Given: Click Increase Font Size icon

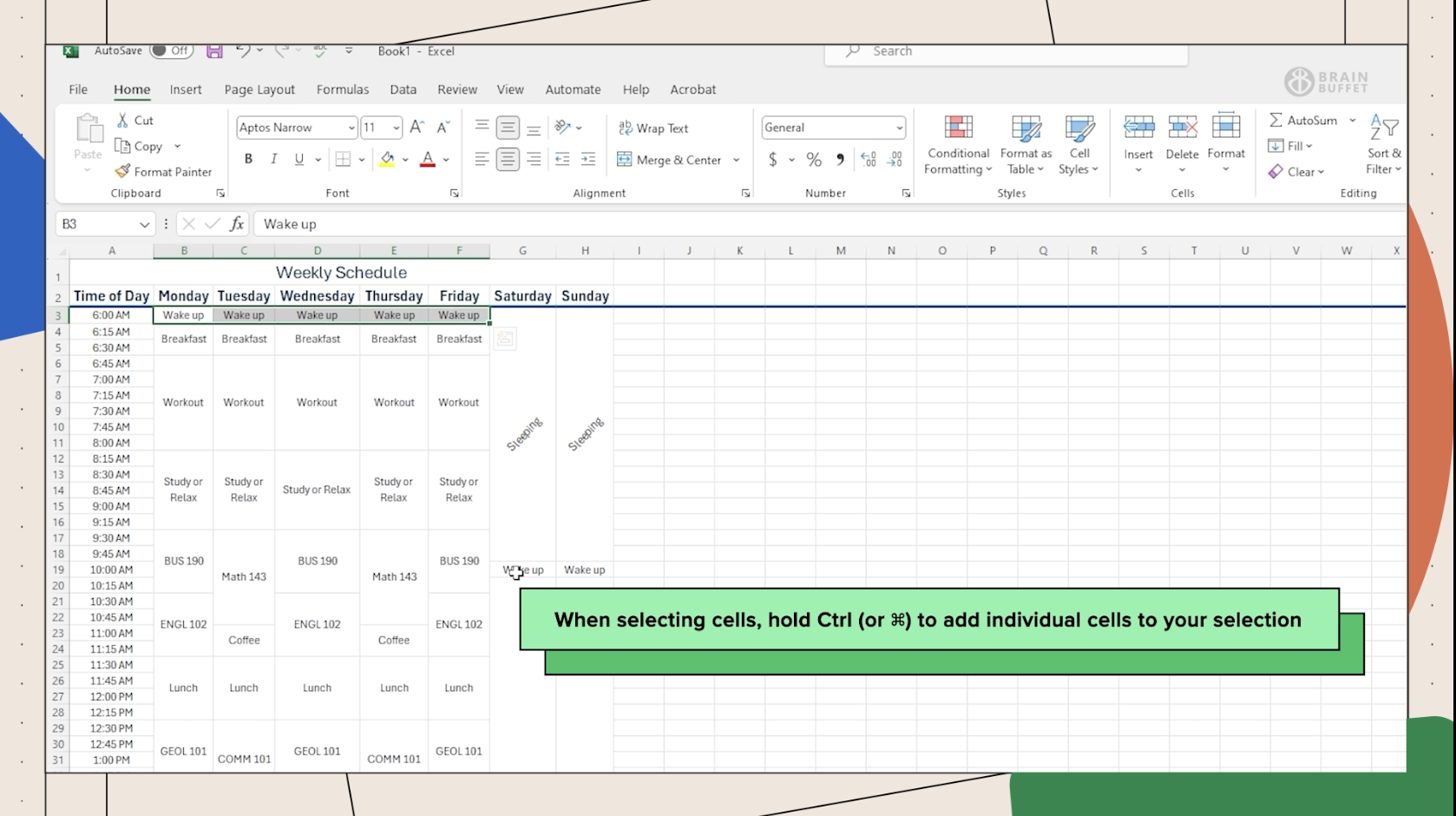Looking at the screenshot, I should [416, 128].
